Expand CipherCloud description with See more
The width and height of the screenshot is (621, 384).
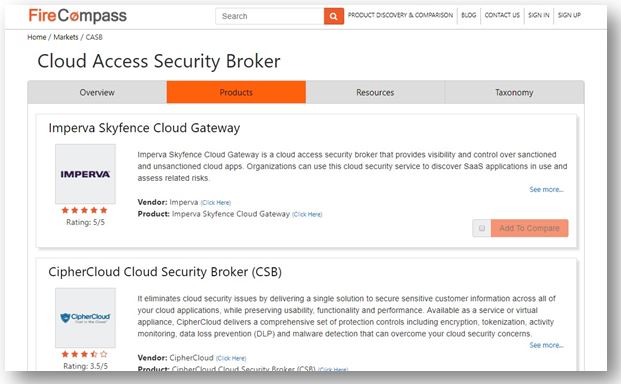pyautogui.click(x=546, y=345)
